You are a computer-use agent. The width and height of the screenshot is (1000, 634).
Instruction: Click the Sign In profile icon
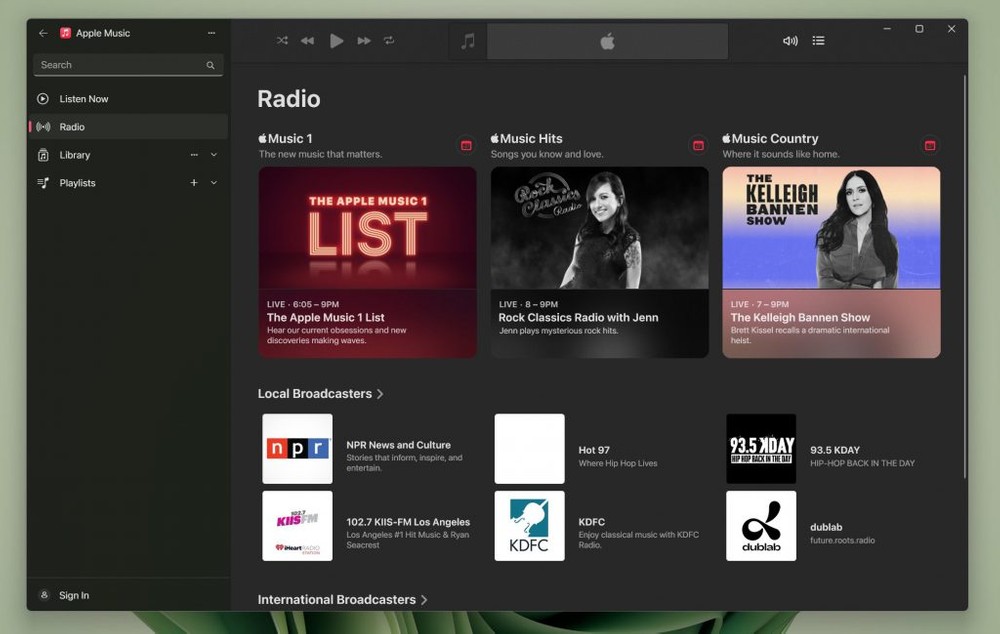point(44,595)
